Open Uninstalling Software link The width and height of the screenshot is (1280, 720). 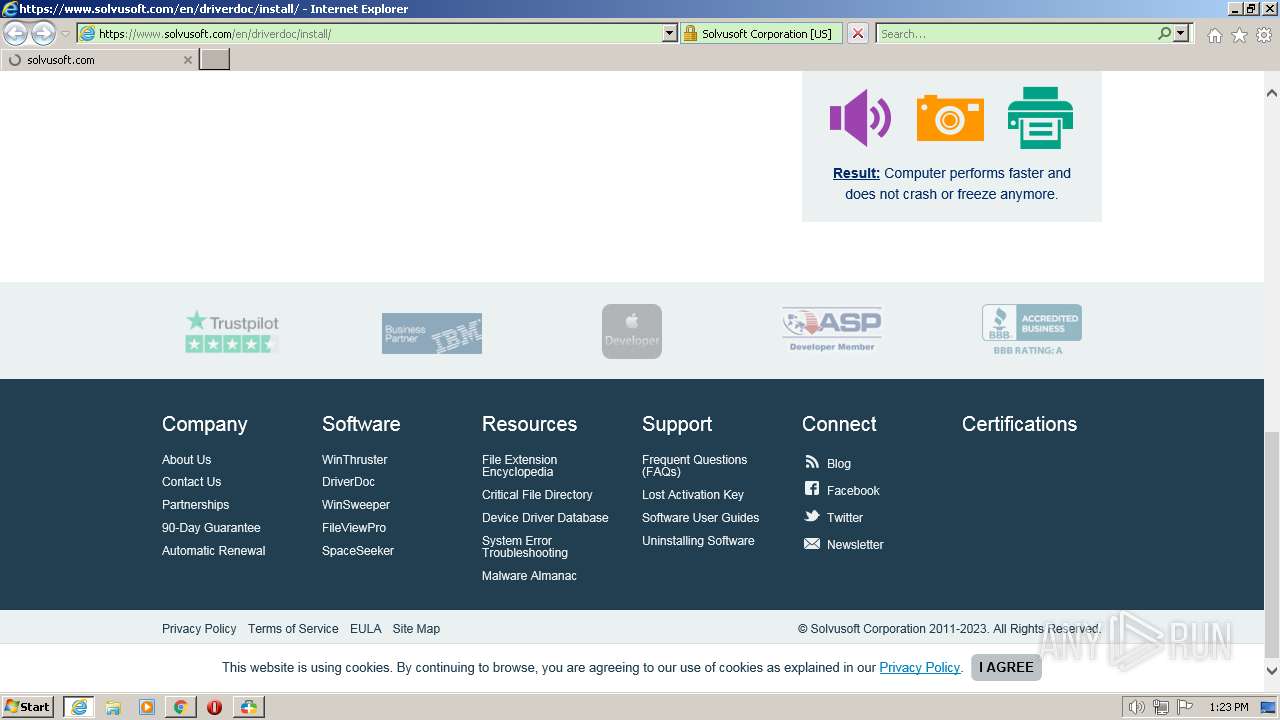699,541
